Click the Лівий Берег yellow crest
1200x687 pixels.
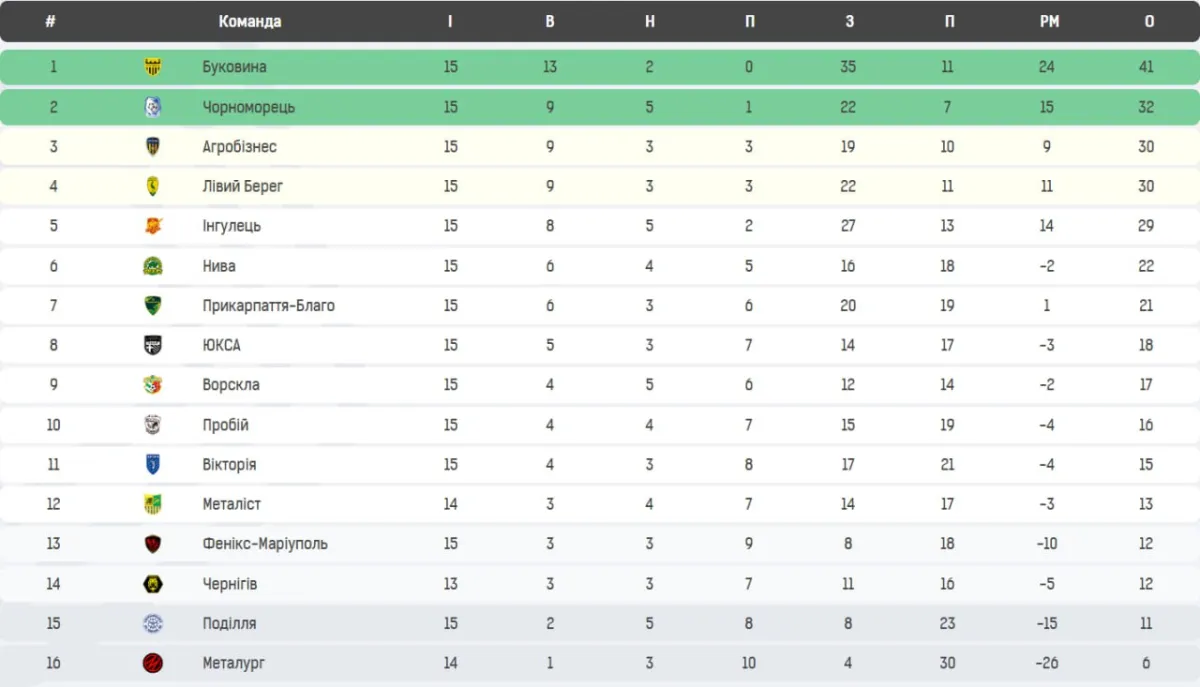tap(153, 186)
